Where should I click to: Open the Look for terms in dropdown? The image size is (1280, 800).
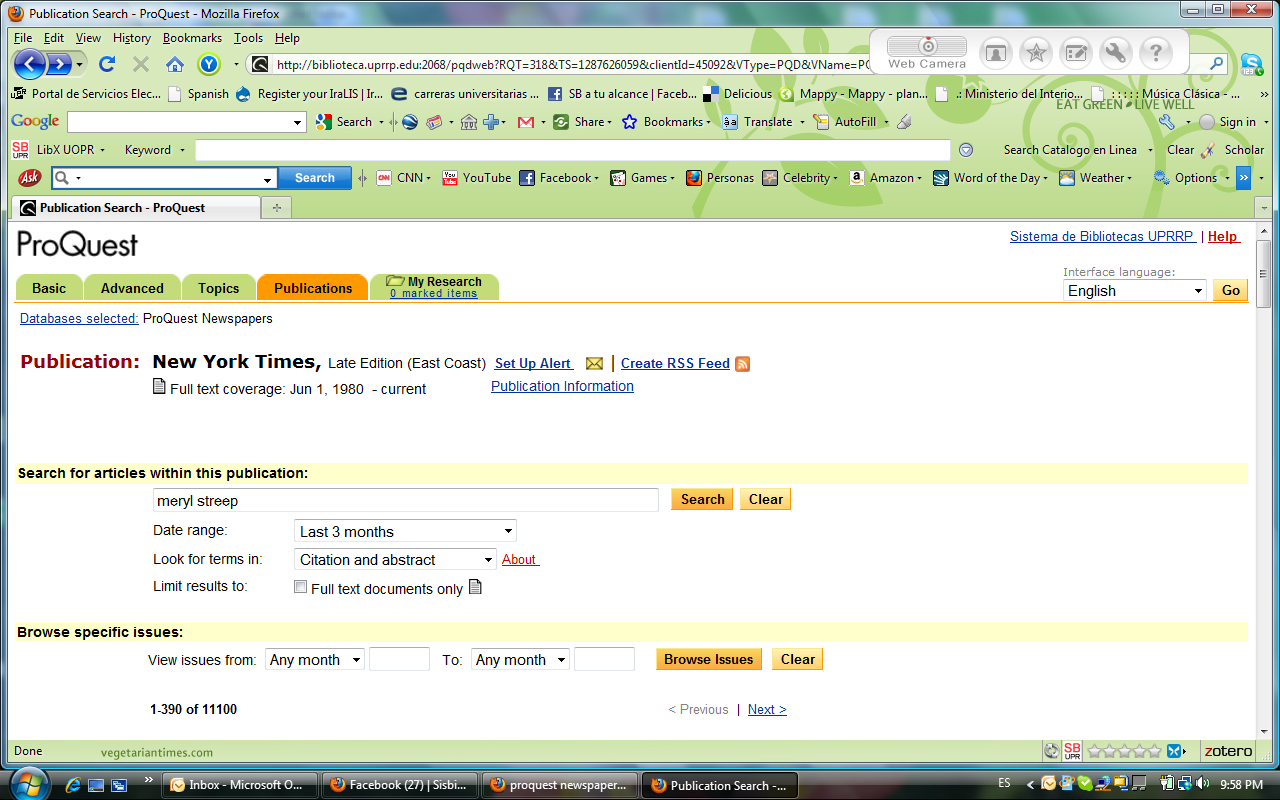395,560
